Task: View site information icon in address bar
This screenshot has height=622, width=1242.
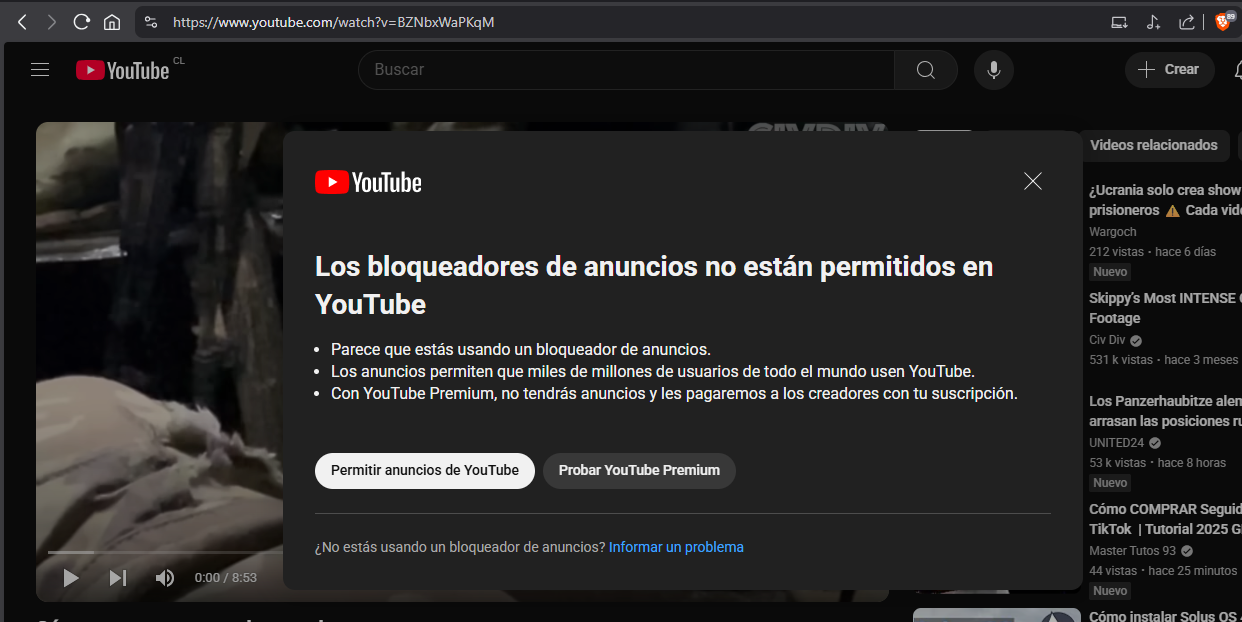Action: [x=150, y=21]
